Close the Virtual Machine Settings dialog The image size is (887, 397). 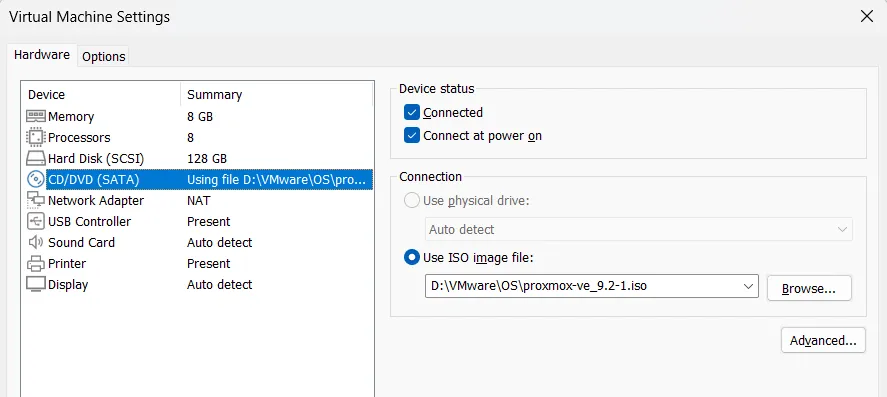coord(866,16)
